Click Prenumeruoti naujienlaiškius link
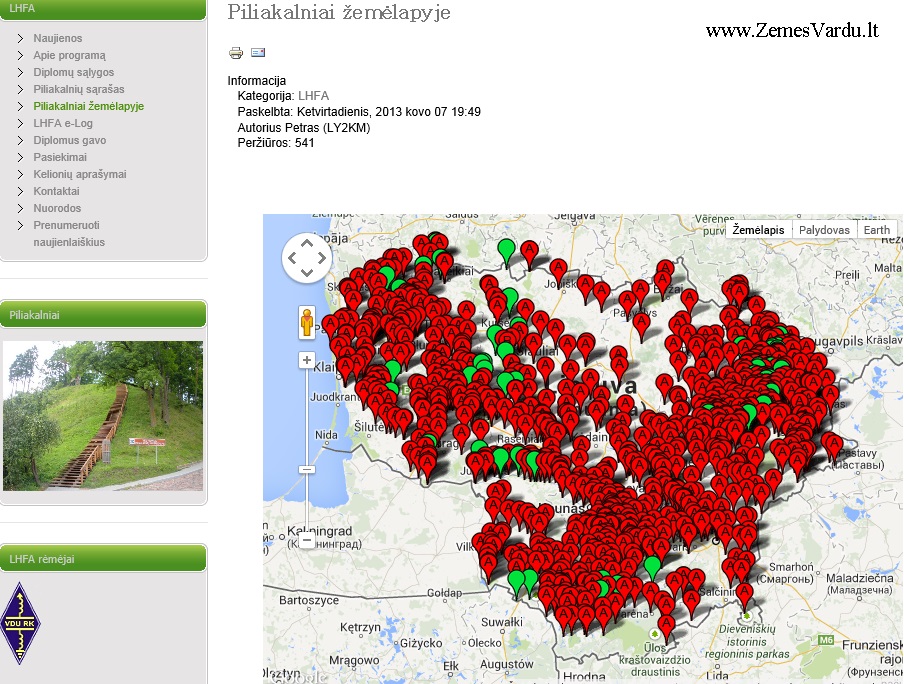The height and width of the screenshot is (684, 904). [69, 234]
